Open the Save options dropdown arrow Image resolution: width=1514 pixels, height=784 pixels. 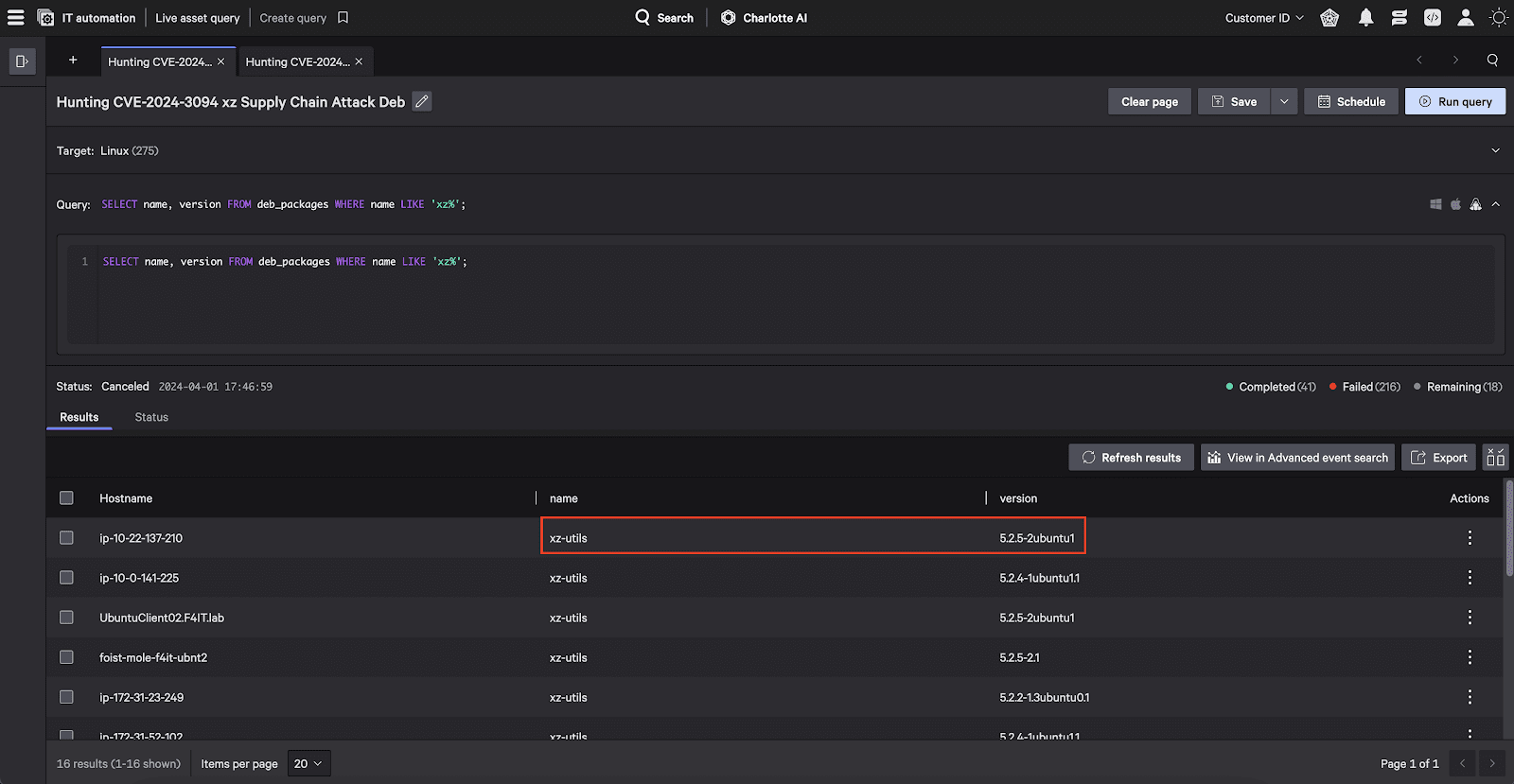(1284, 101)
